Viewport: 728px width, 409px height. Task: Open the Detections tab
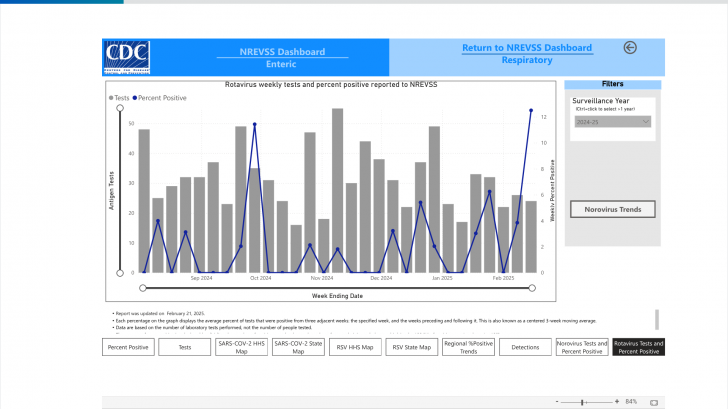pyautogui.click(x=525, y=347)
